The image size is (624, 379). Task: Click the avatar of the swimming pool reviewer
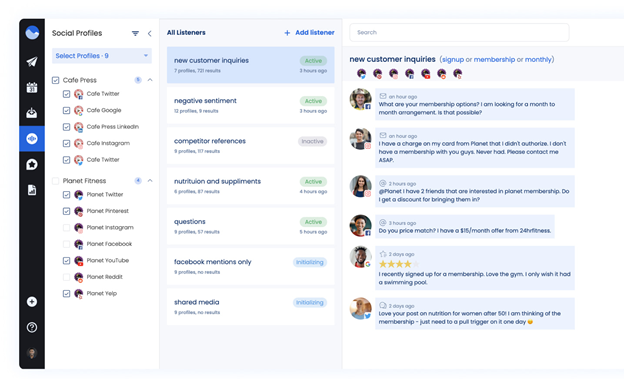click(x=361, y=257)
